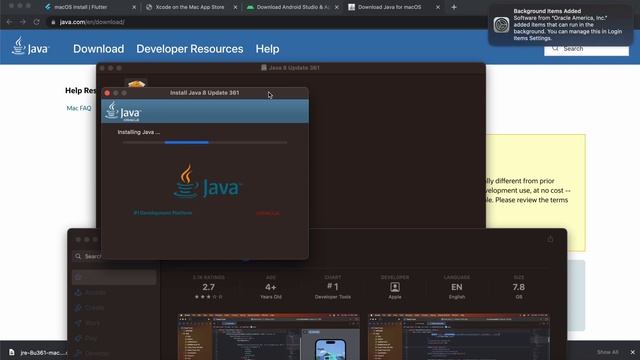Click the Java site search field

pos(586,49)
